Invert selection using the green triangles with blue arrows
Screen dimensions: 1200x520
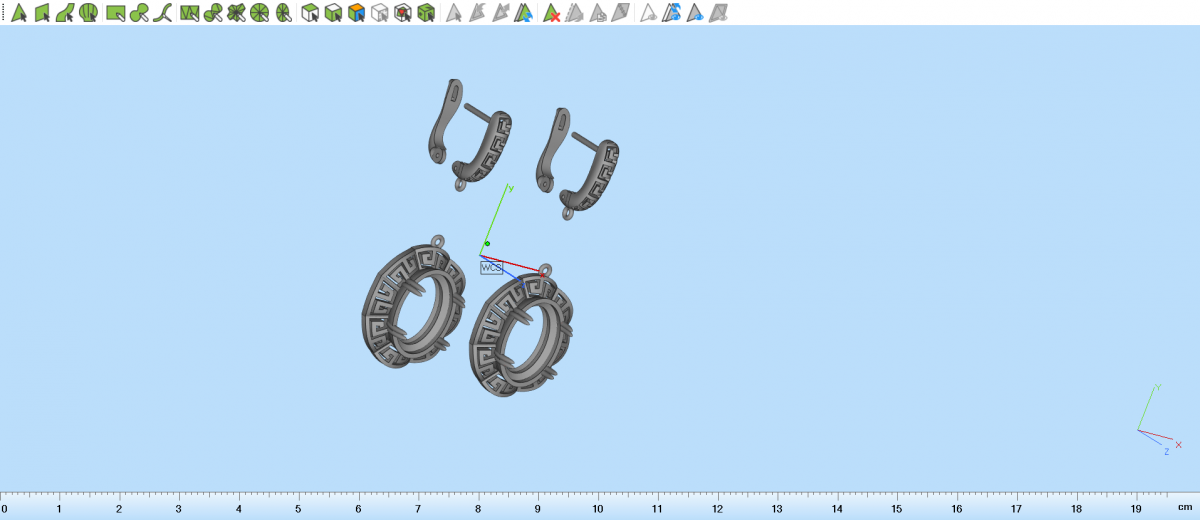click(x=525, y=13)
